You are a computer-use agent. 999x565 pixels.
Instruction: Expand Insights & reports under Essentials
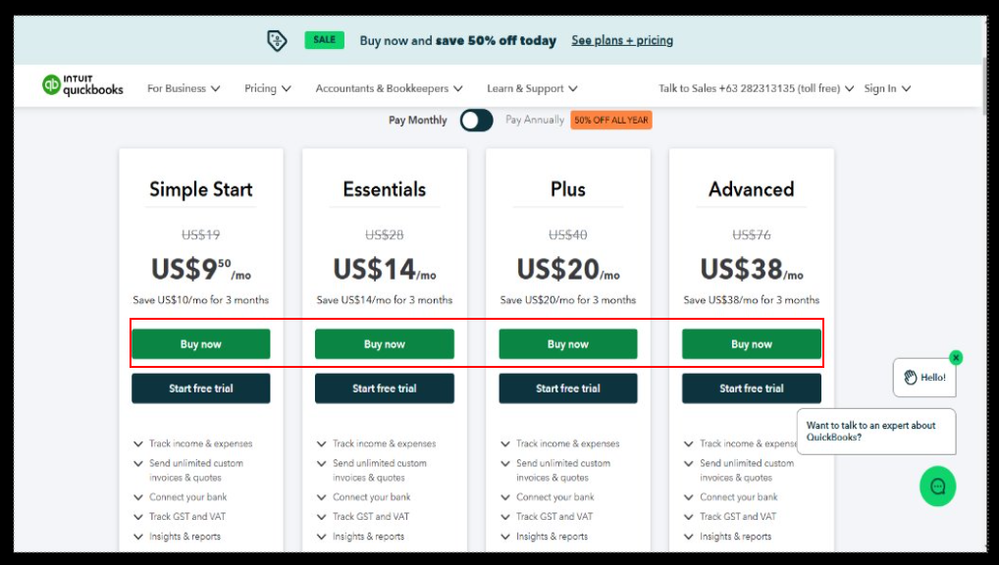[x=361, y=536]
